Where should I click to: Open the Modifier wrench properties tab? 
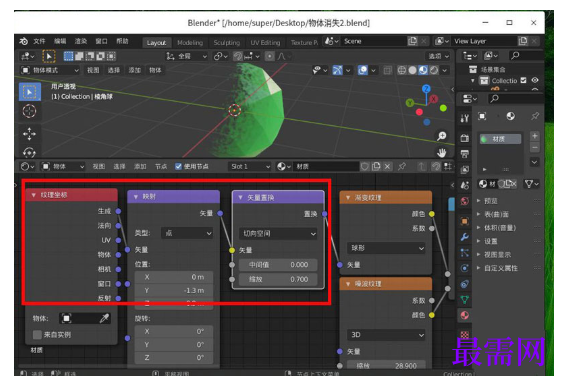[x=465, y=237]
